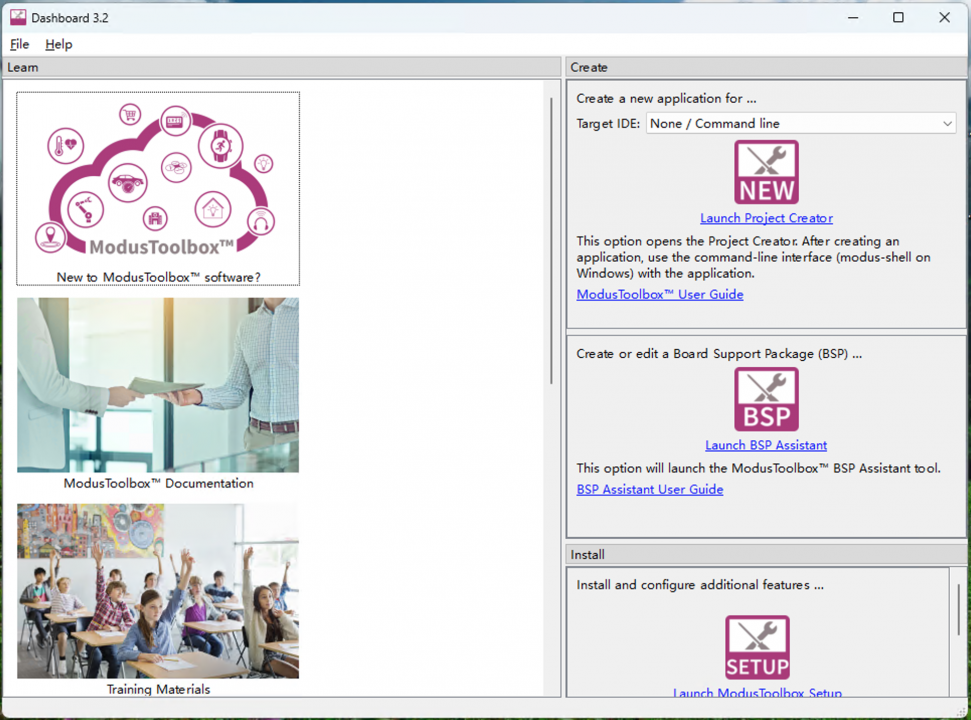971x720 pixels.
Task: Open the Help menu
Action: click(x=59, y=44)
